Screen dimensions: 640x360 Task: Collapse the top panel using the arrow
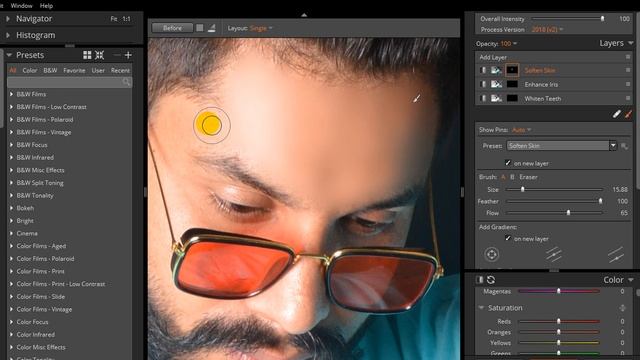pyautogui.click(x=304, y=15)
